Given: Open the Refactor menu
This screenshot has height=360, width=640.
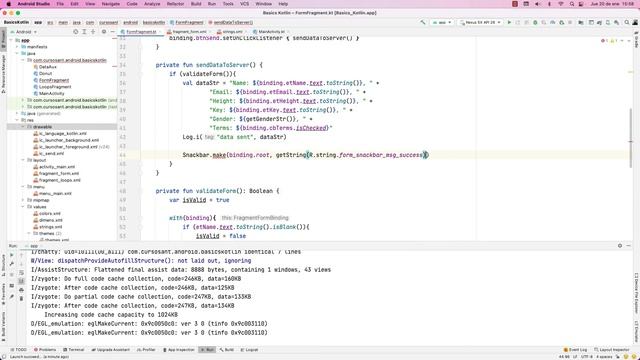Looking at the screenshot, I should pos(176,4).
